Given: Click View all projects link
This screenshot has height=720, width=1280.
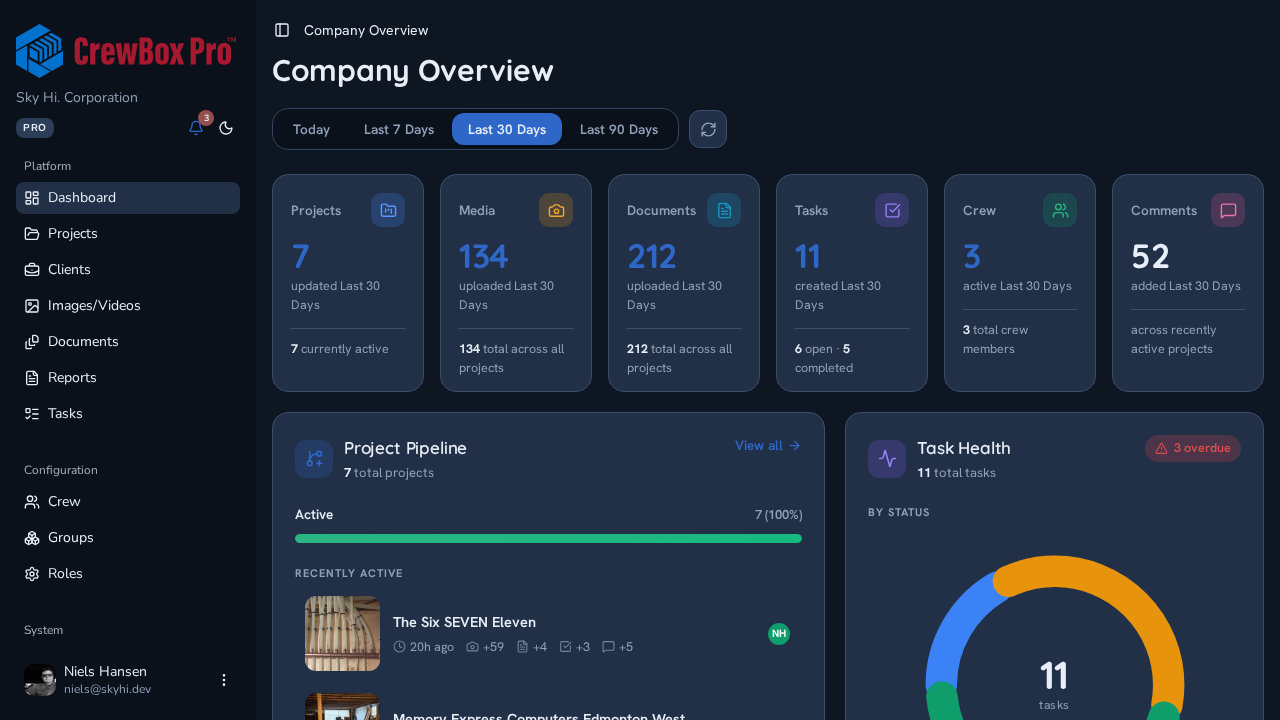Looking at the screenshot, I should click(768, 446).
